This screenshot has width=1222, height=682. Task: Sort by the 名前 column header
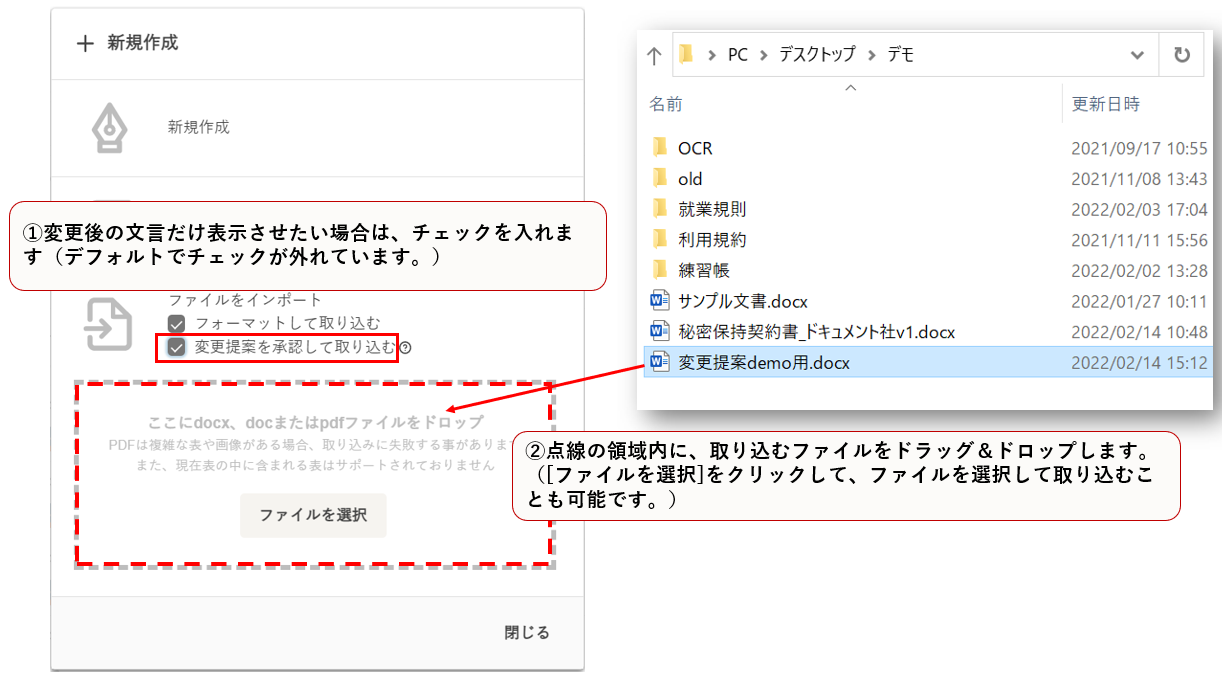click(666, 104)
